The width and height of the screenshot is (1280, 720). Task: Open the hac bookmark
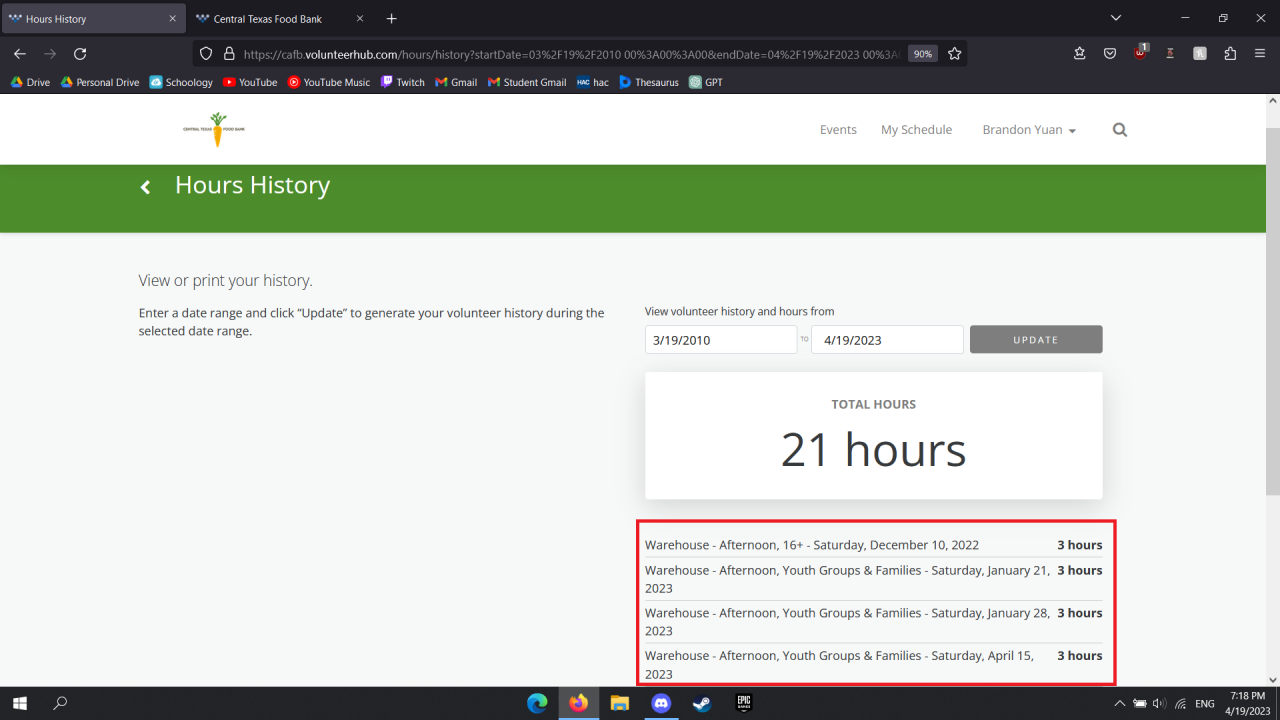(x=593, y=82)
